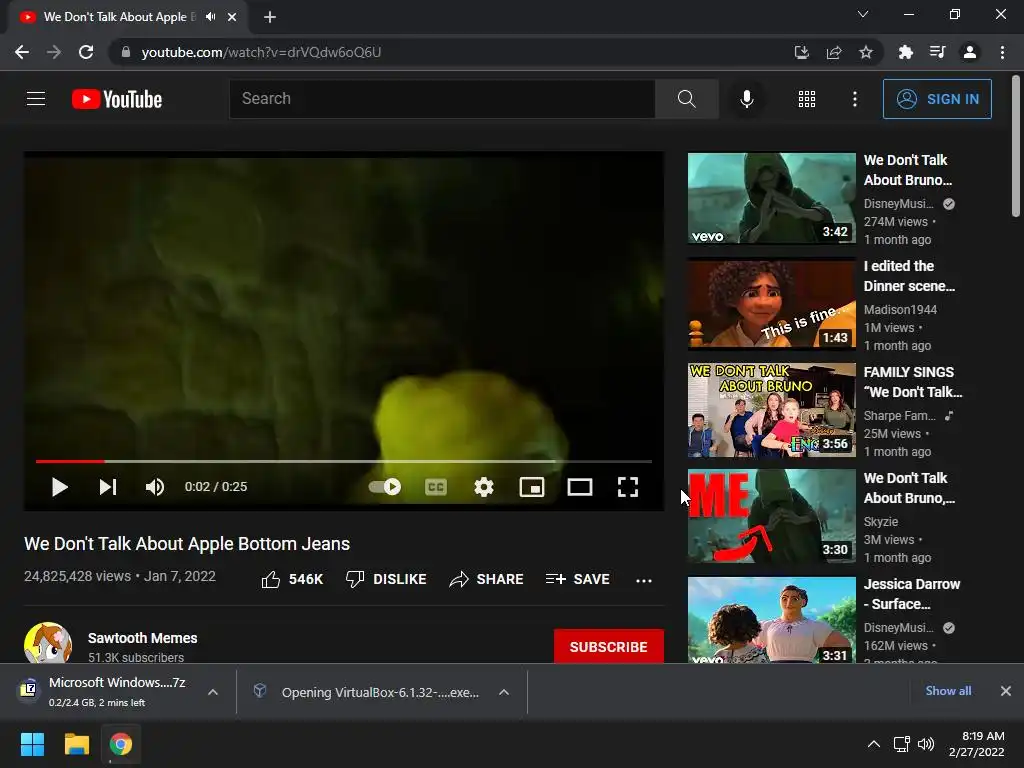Viewport: 1024px width, 768px height.
Task: Mute tab via speaker icon
Action: tap(210, 17)
